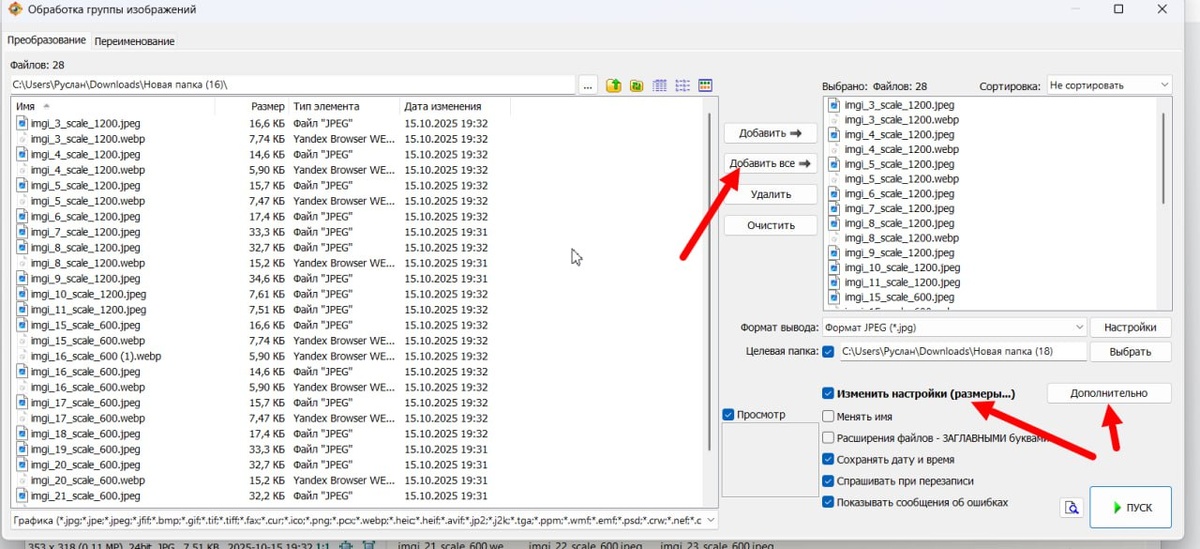The width and height of the screenshot is (1200, 549).
Task: Select imgi_17_scale_600.webp in source list
Action: (88, 418)
